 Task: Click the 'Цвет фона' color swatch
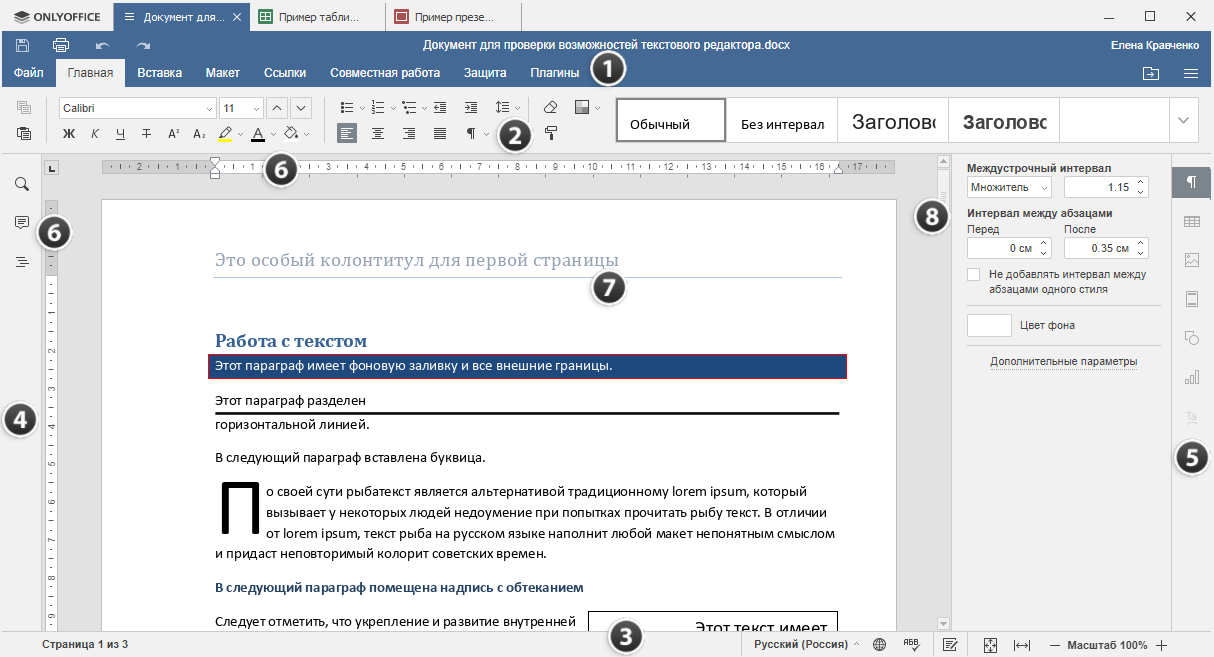989,325
